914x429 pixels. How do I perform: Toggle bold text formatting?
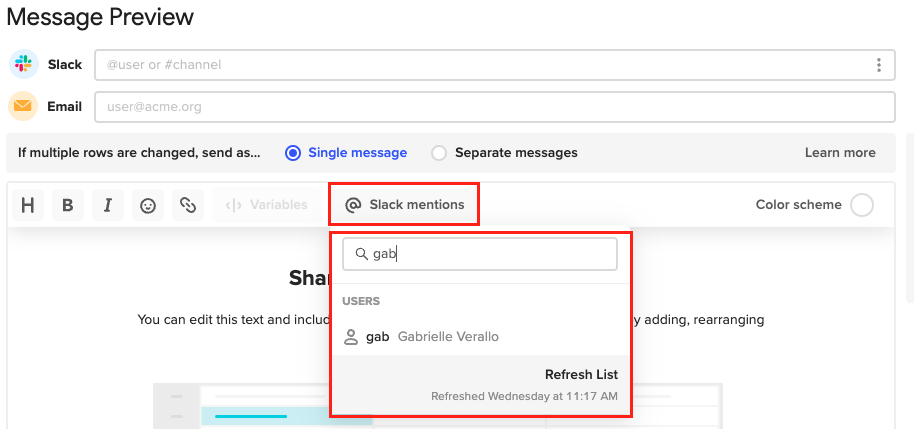click(x=68, y=205)
